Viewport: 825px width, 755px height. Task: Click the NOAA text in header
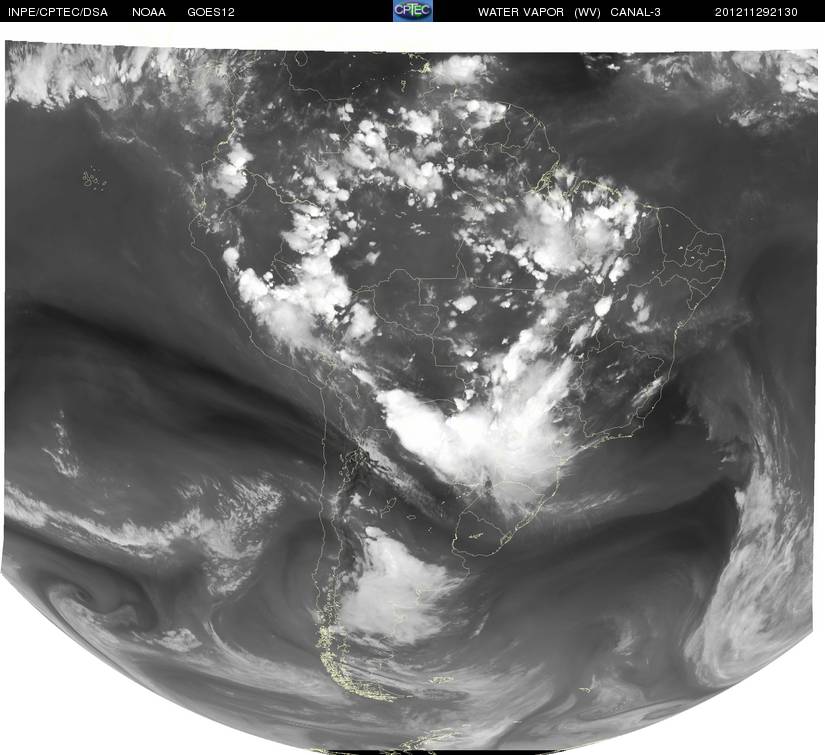pos(149,12)
